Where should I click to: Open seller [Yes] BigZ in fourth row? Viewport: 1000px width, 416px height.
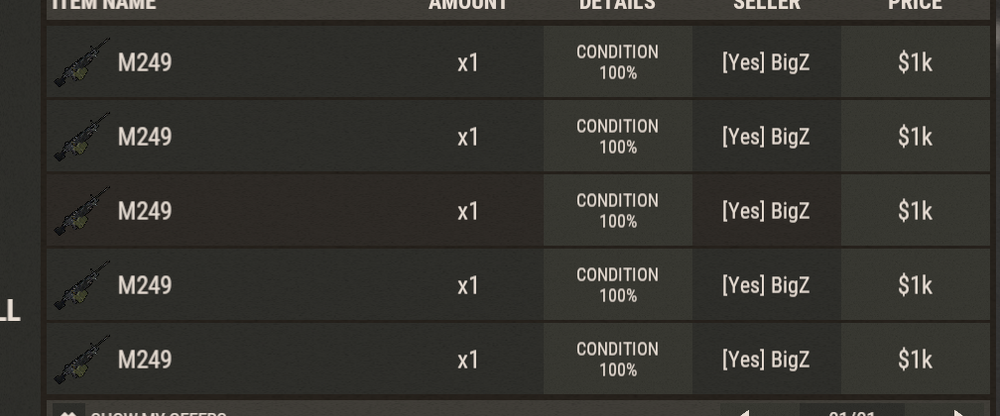tap(766, 285)
